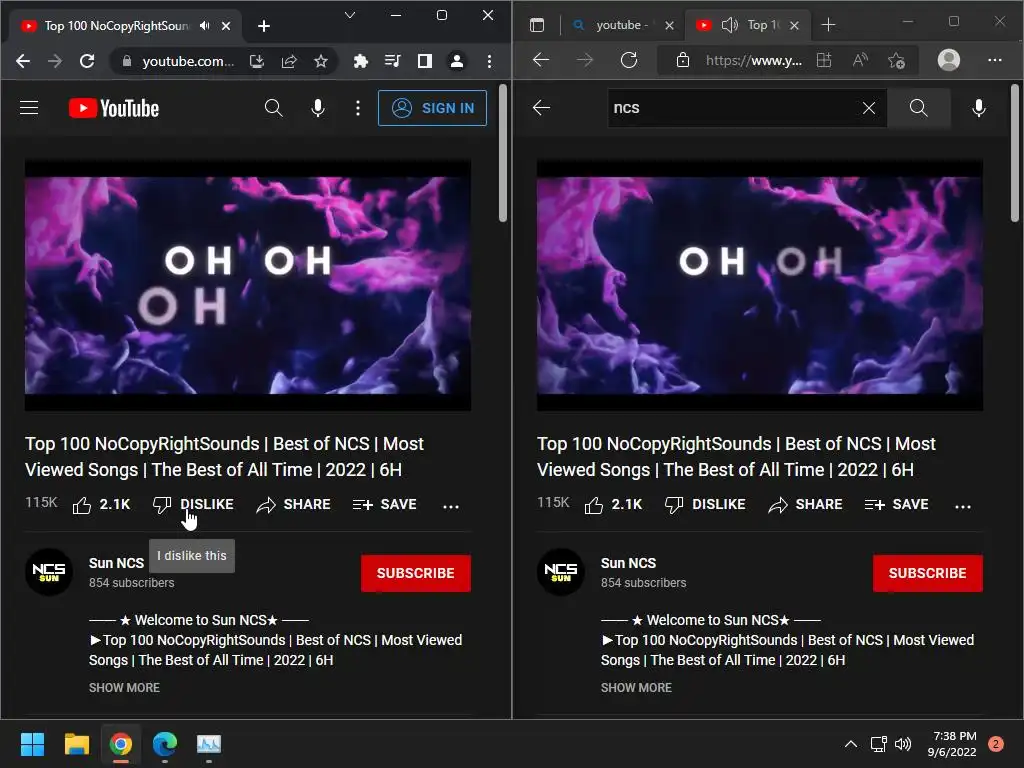Go back in Edge browser

tap(541, 60)
